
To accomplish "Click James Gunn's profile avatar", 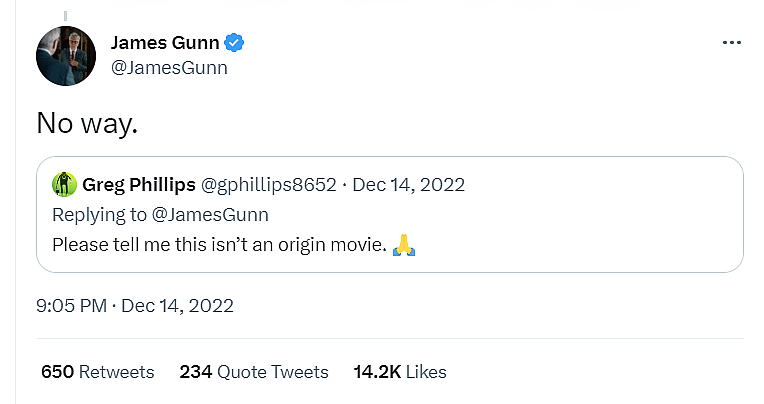I will (66, 56).
